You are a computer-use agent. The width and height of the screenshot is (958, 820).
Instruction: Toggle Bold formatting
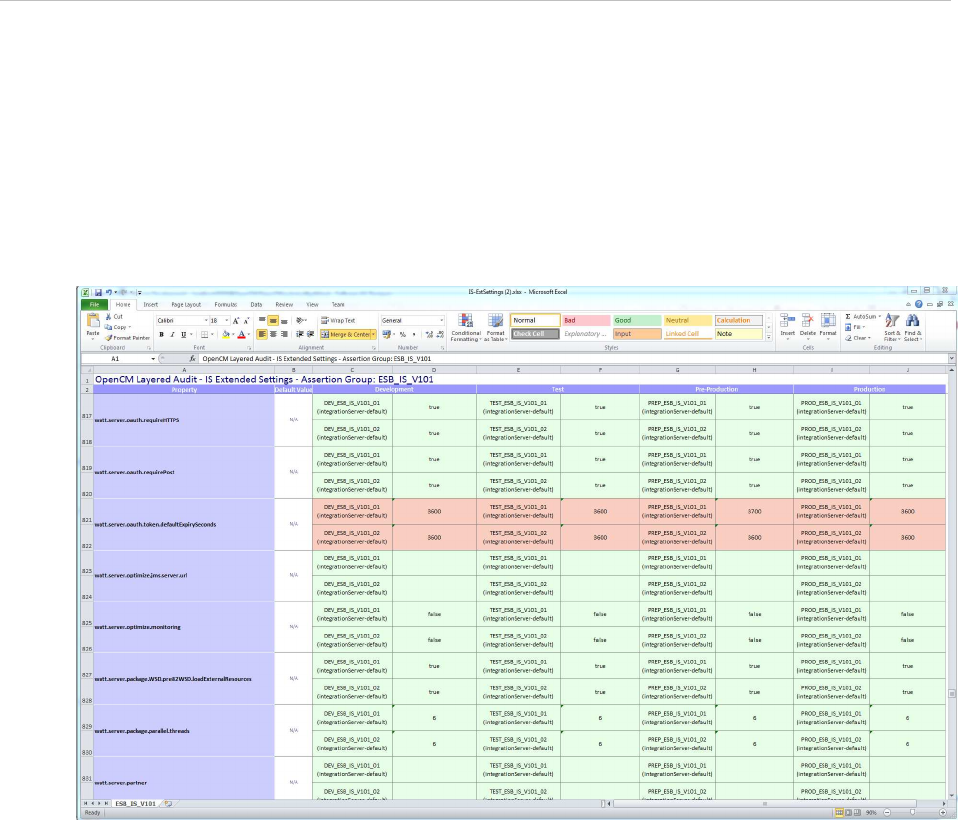[x=161, y=334]
